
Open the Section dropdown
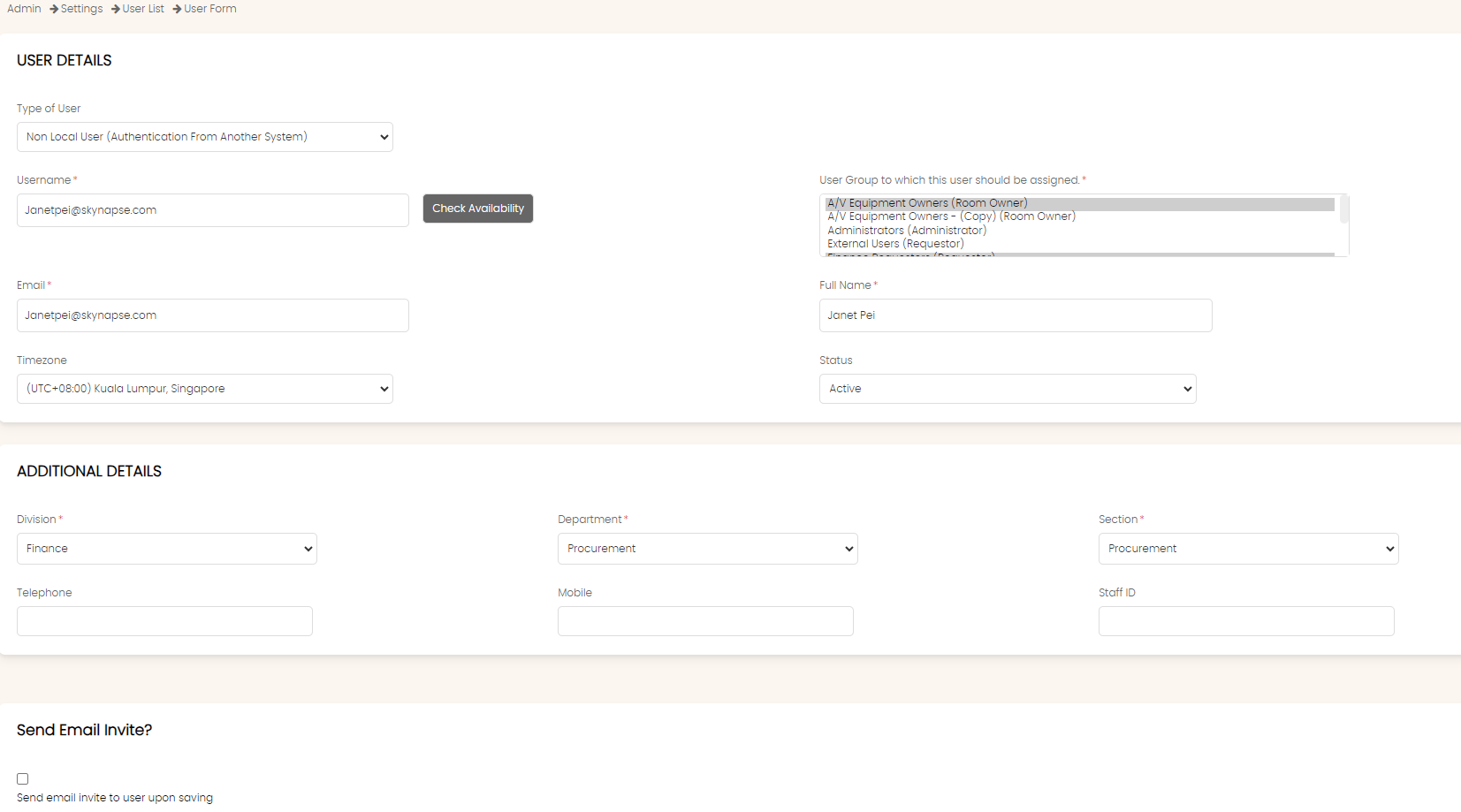1249,549
